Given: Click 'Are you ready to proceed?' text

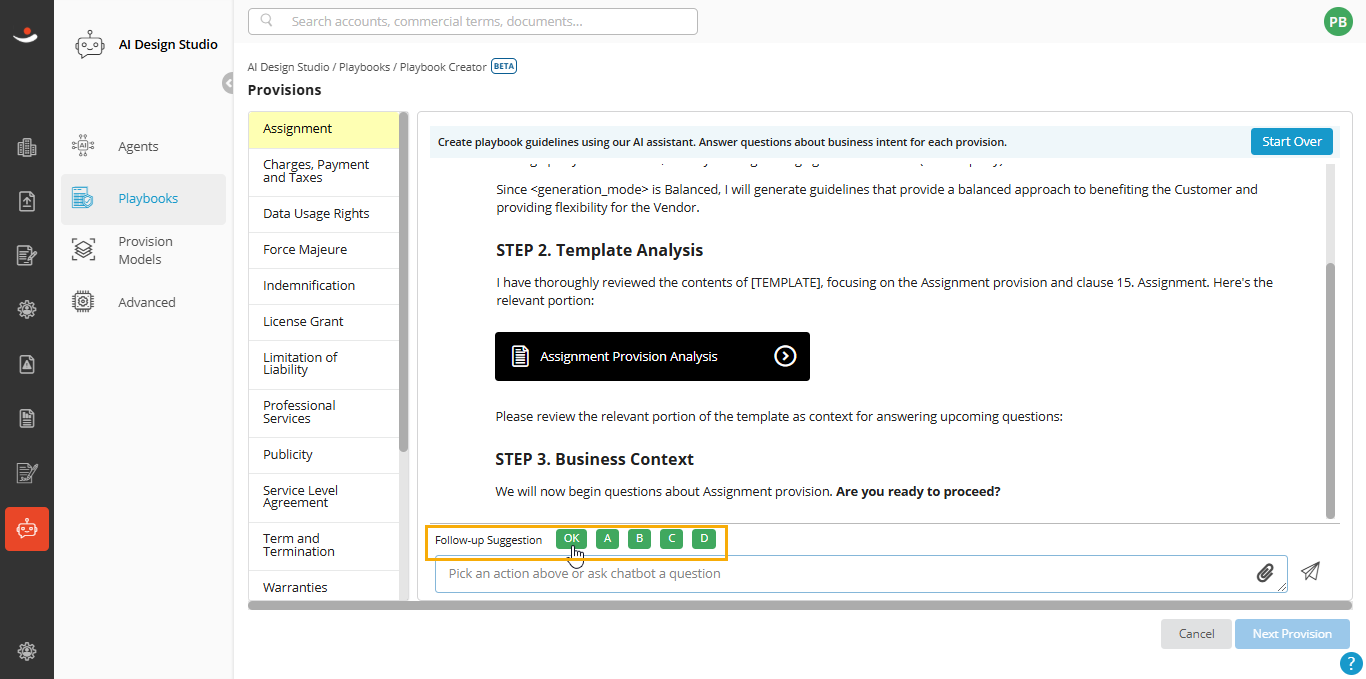Looking at the screenshot, I should coord(918,492).
